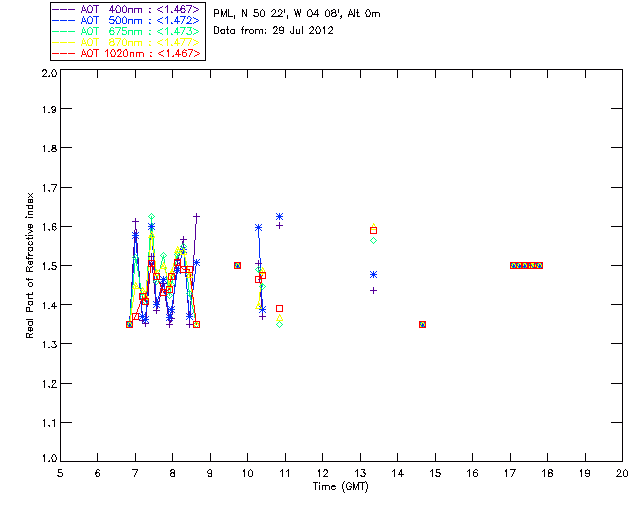Click the red square at 1.39 near time 10.8
Image resolution: width=640 pixels, height=512 pixels.
280,309
